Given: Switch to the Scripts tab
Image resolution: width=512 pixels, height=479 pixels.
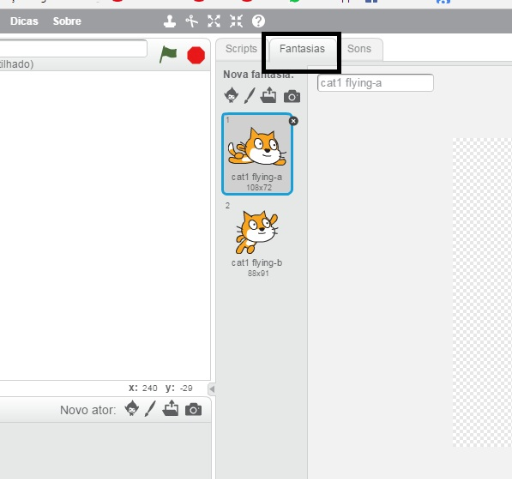Looking at the screenshot, I should (x=241, y=49).
